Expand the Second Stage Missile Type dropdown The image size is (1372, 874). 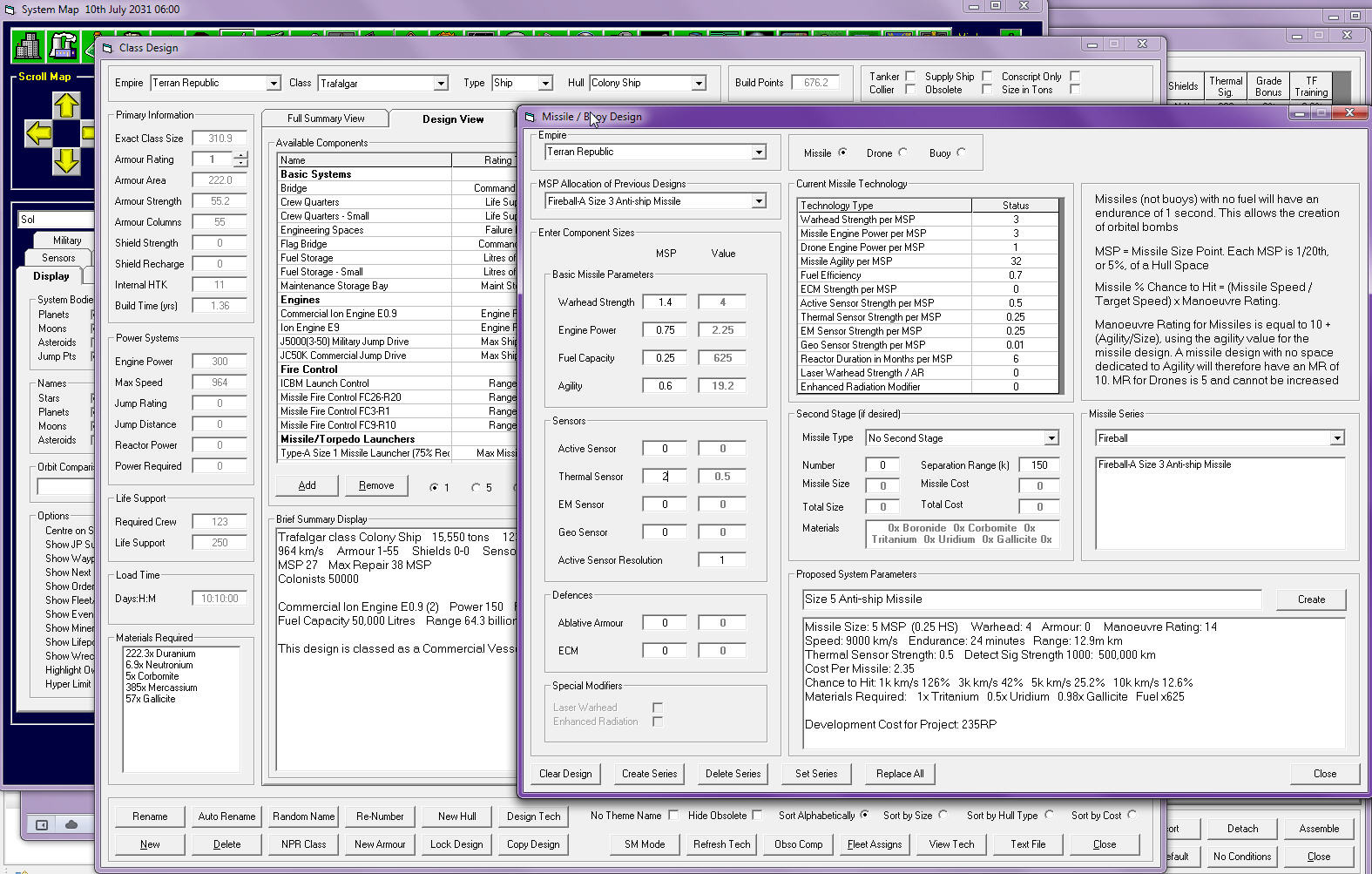pyautogui.click(x=1051, y=438)
